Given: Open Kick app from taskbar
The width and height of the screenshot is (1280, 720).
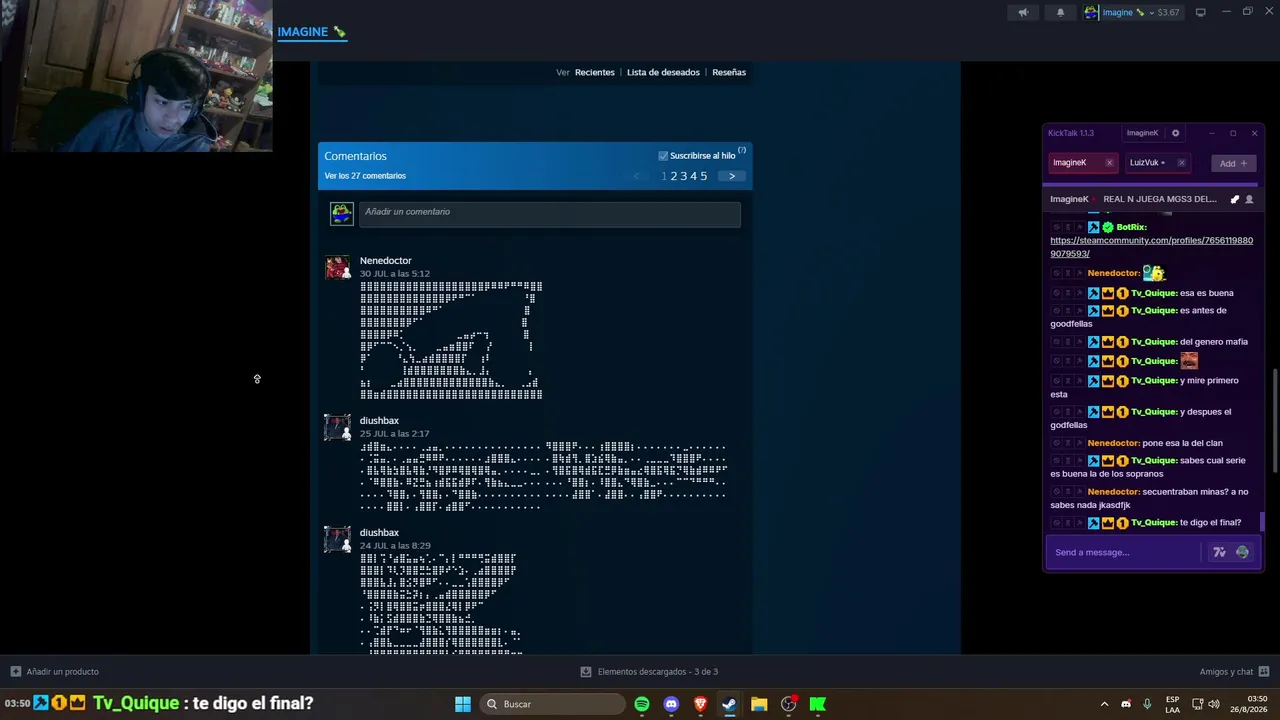Looking at the screenshot, I should click(x=817, y=704).
